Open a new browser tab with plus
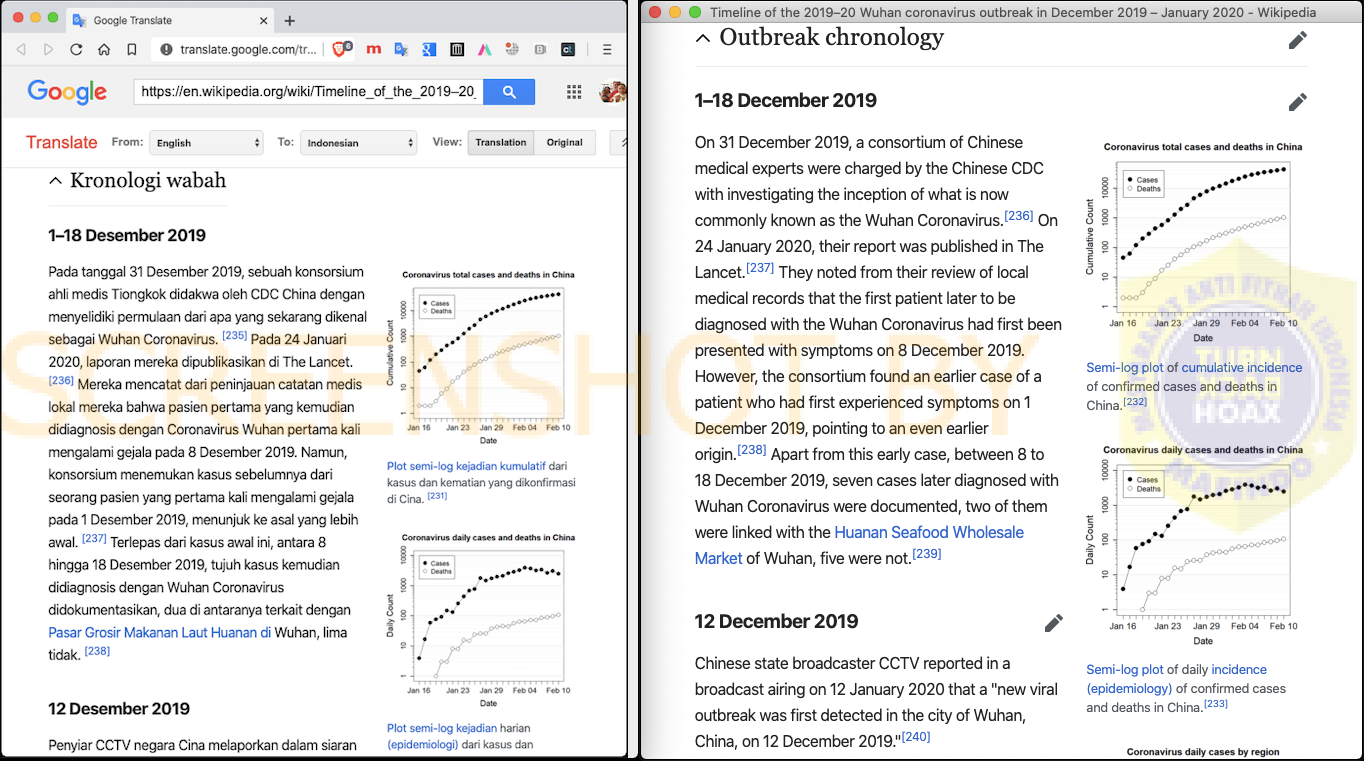This screenshot has height=761, width=1364. click(x=290, y=20)
